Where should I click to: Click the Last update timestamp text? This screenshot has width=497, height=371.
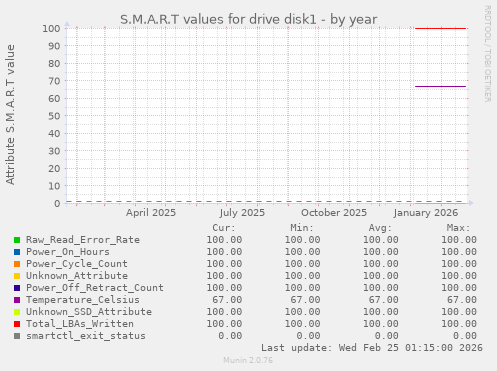coord(372,348)
